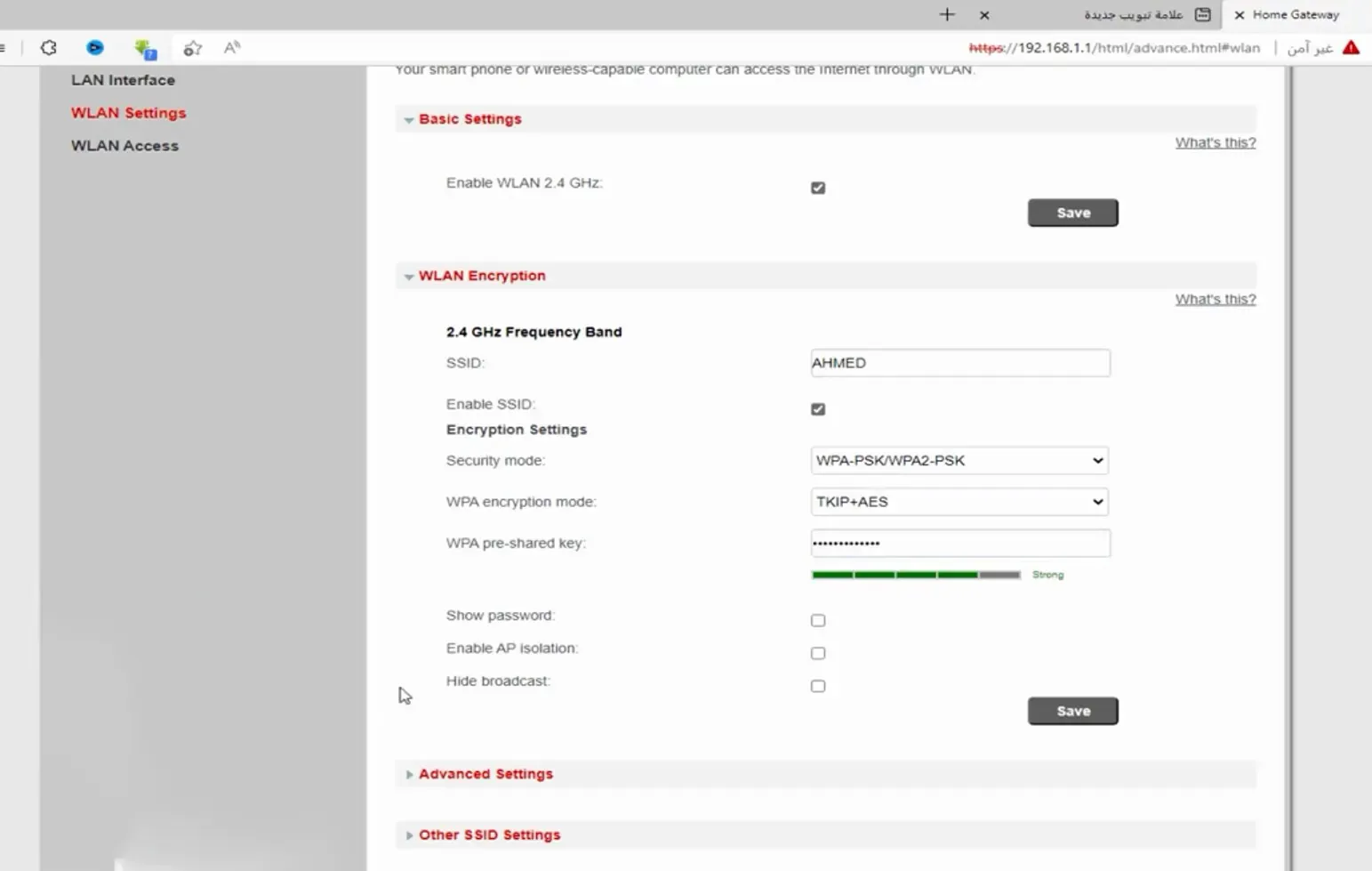Switch to the Home Gateway tab

click(x=1296, y=14)
